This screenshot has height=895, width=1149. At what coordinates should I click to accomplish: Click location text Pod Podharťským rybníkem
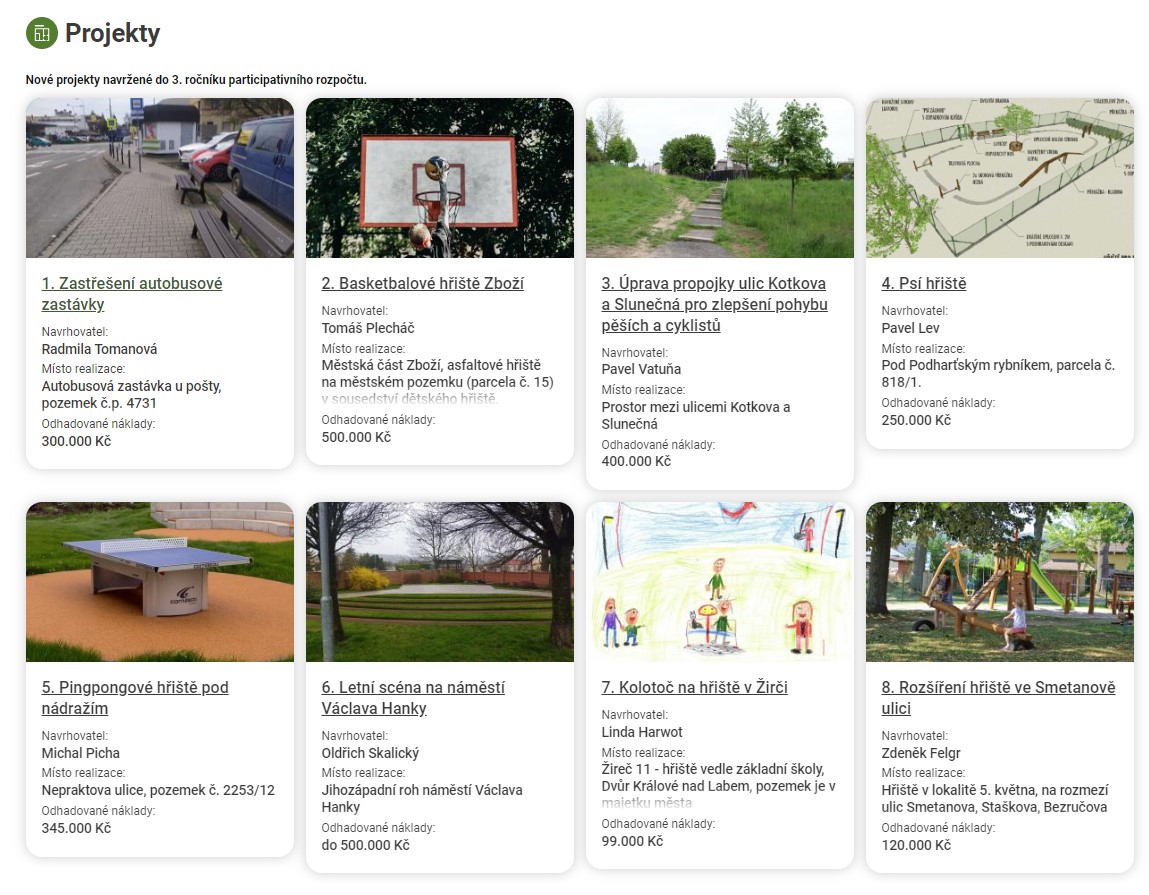pos(965,365)
